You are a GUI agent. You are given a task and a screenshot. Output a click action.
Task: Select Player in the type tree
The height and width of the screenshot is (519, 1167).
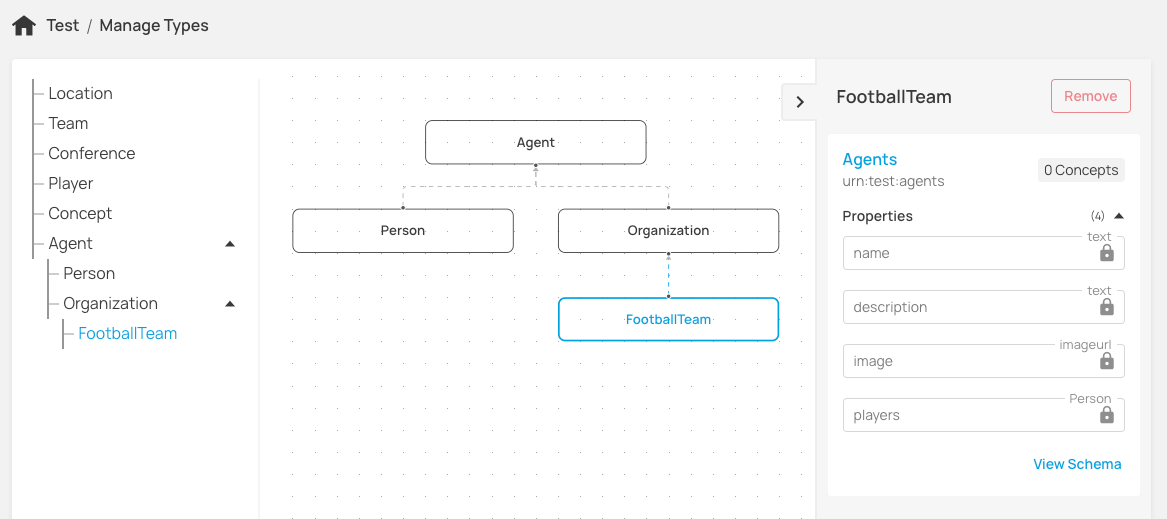(x=70, y=184)
